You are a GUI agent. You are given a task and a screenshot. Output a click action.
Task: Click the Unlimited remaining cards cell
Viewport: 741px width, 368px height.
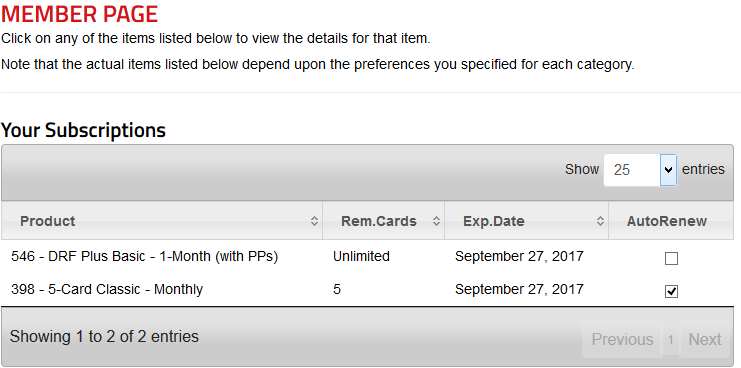click(362, 257)
